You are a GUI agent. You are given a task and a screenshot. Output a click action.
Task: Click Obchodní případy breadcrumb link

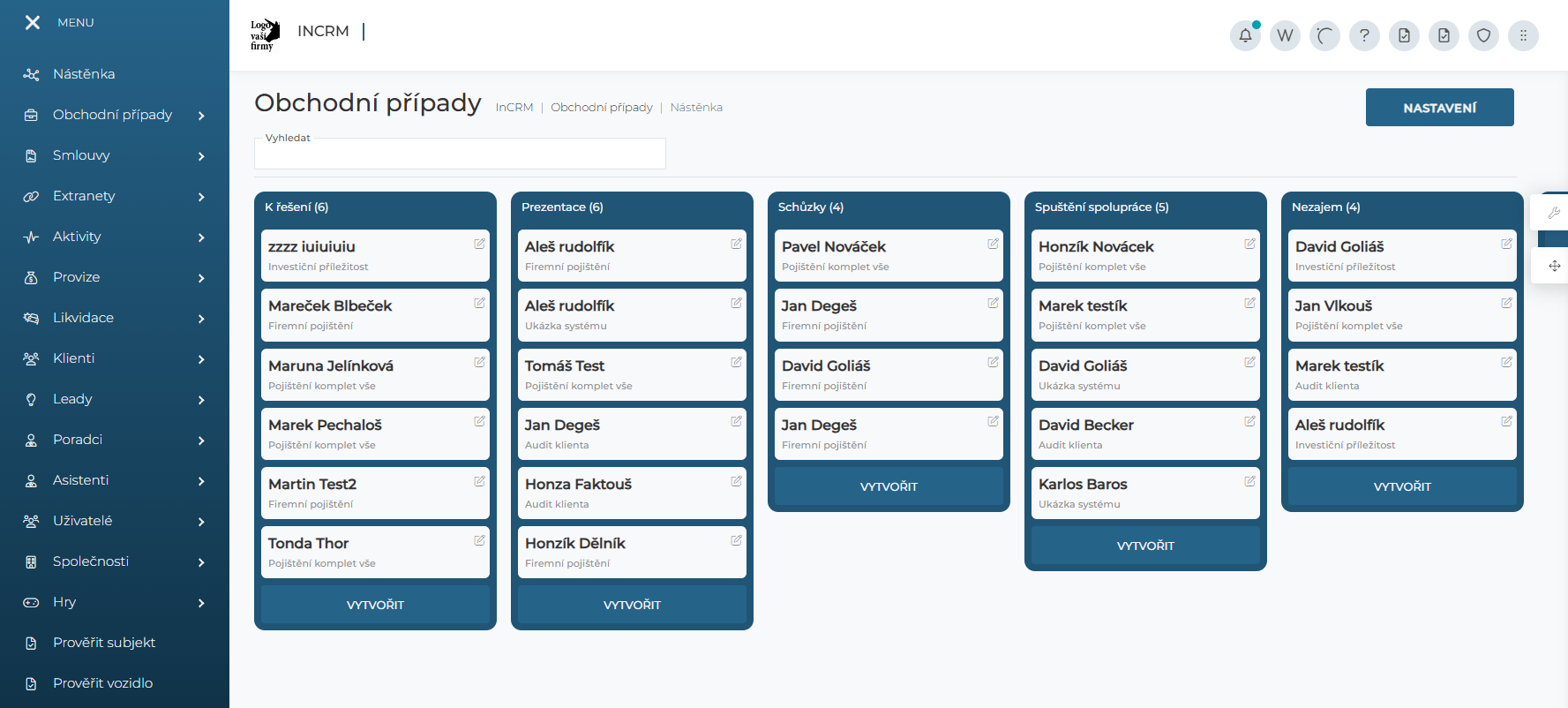point(602,108)
